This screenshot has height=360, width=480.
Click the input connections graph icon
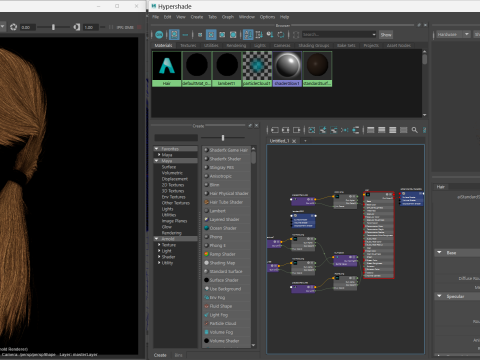coord(274,130)
